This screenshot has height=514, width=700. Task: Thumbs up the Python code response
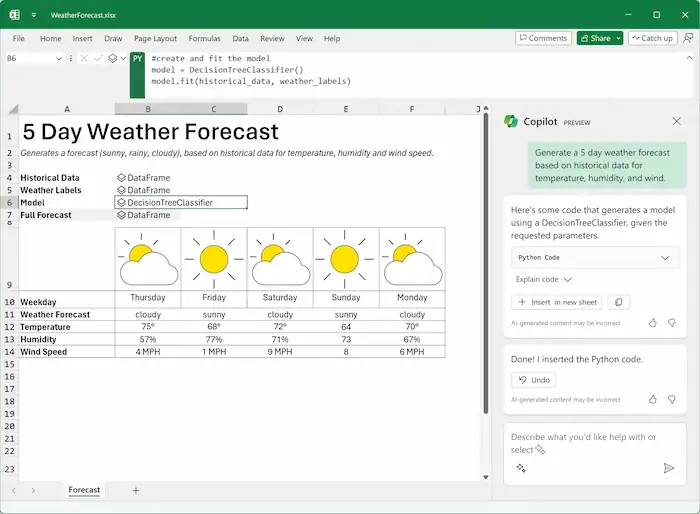[x=653, y=323]
